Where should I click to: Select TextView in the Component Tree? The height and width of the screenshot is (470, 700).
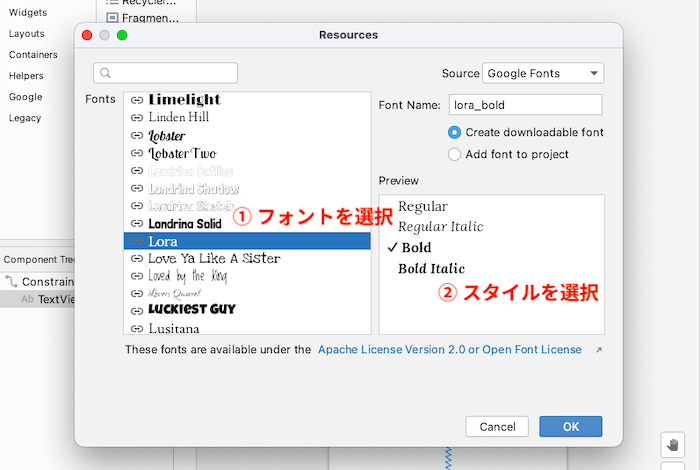coord(56,299)
